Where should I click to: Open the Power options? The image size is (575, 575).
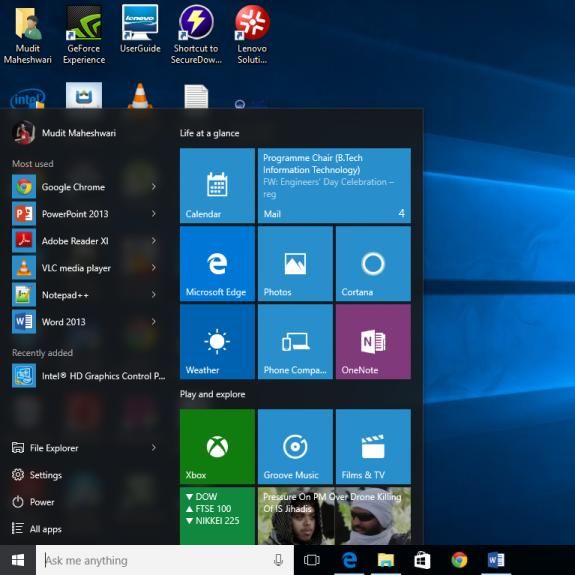(33, 502)
